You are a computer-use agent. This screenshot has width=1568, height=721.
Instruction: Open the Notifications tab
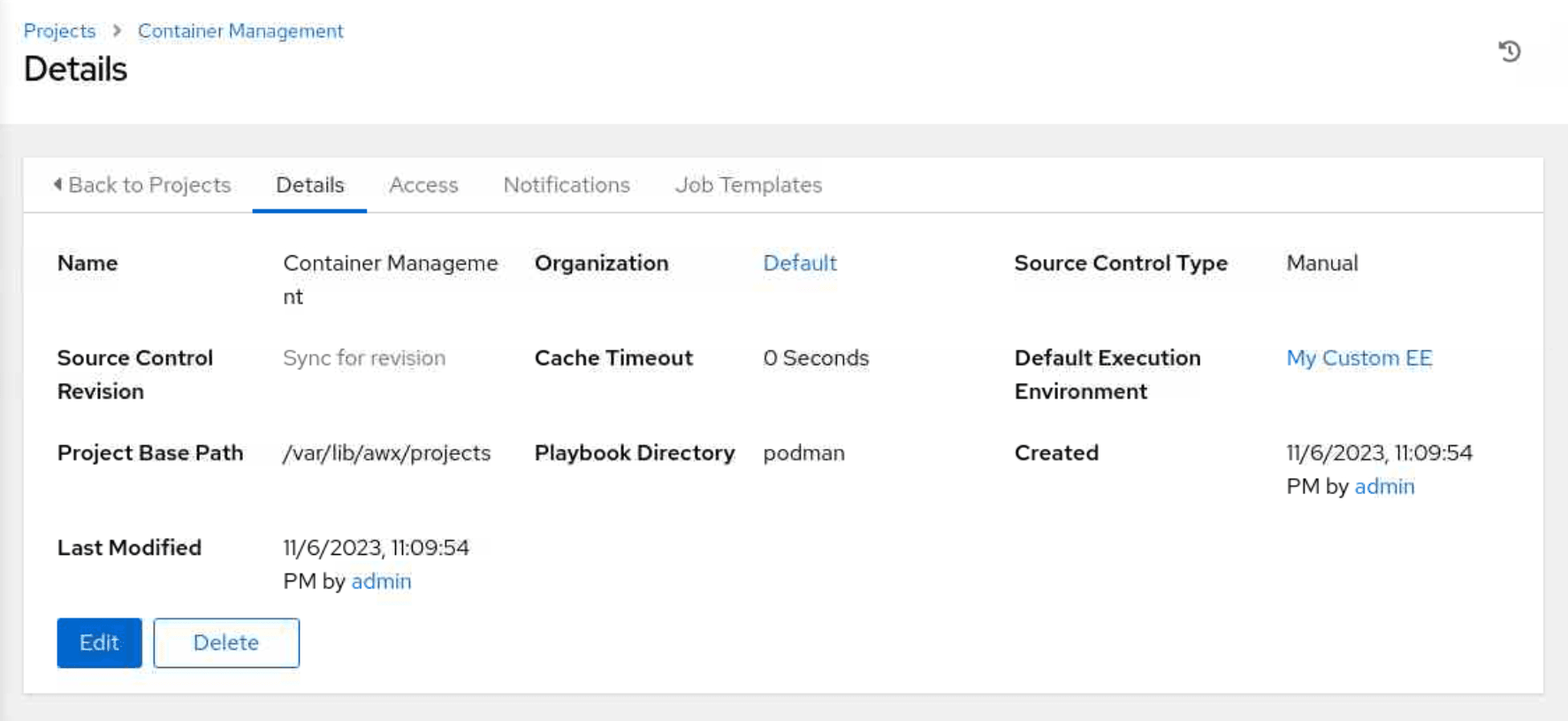point(567,185)
